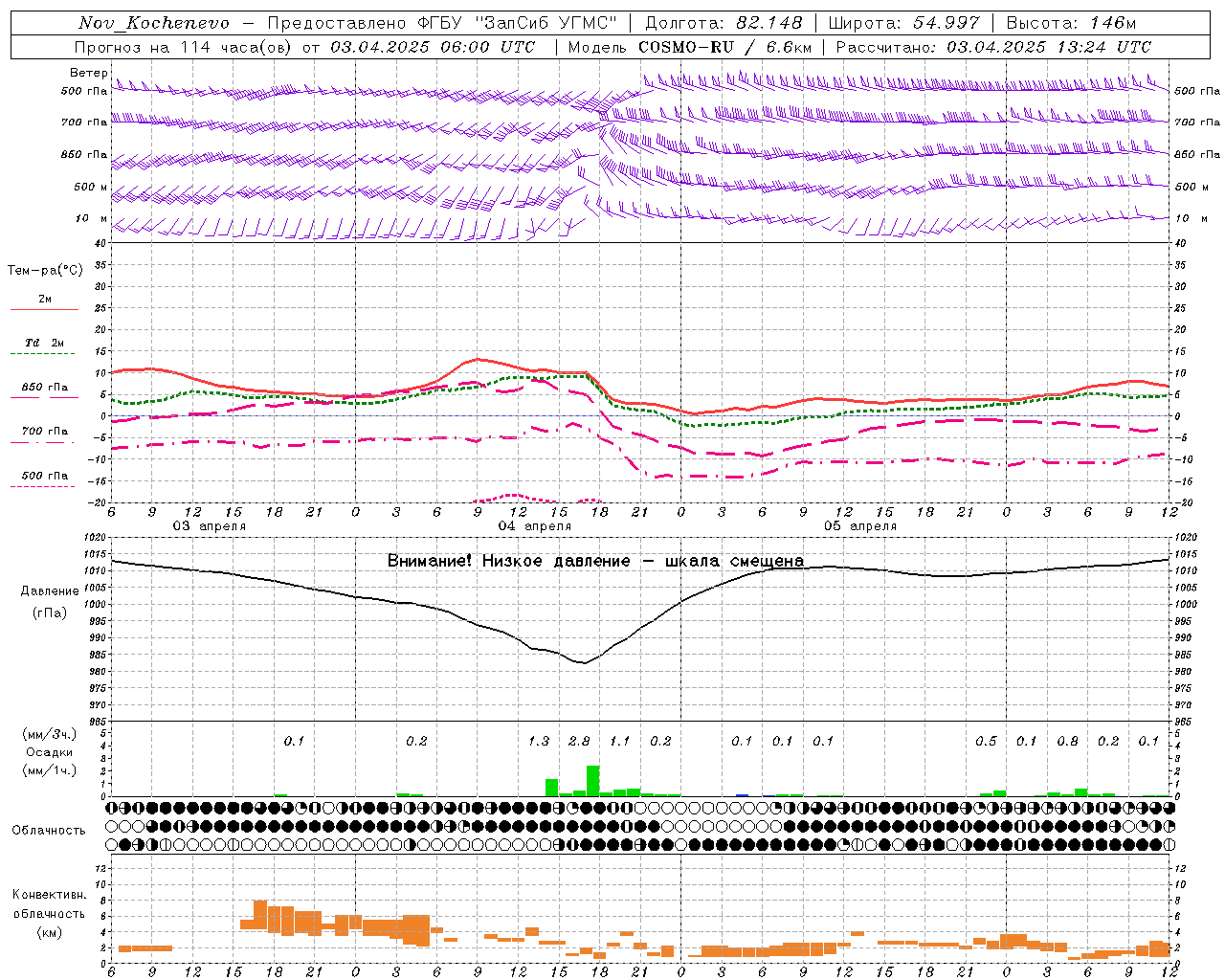Viewport: 1225px width, 980px height.
Task: Click the 1.1 precipitation total value
Action: (620, 741)
